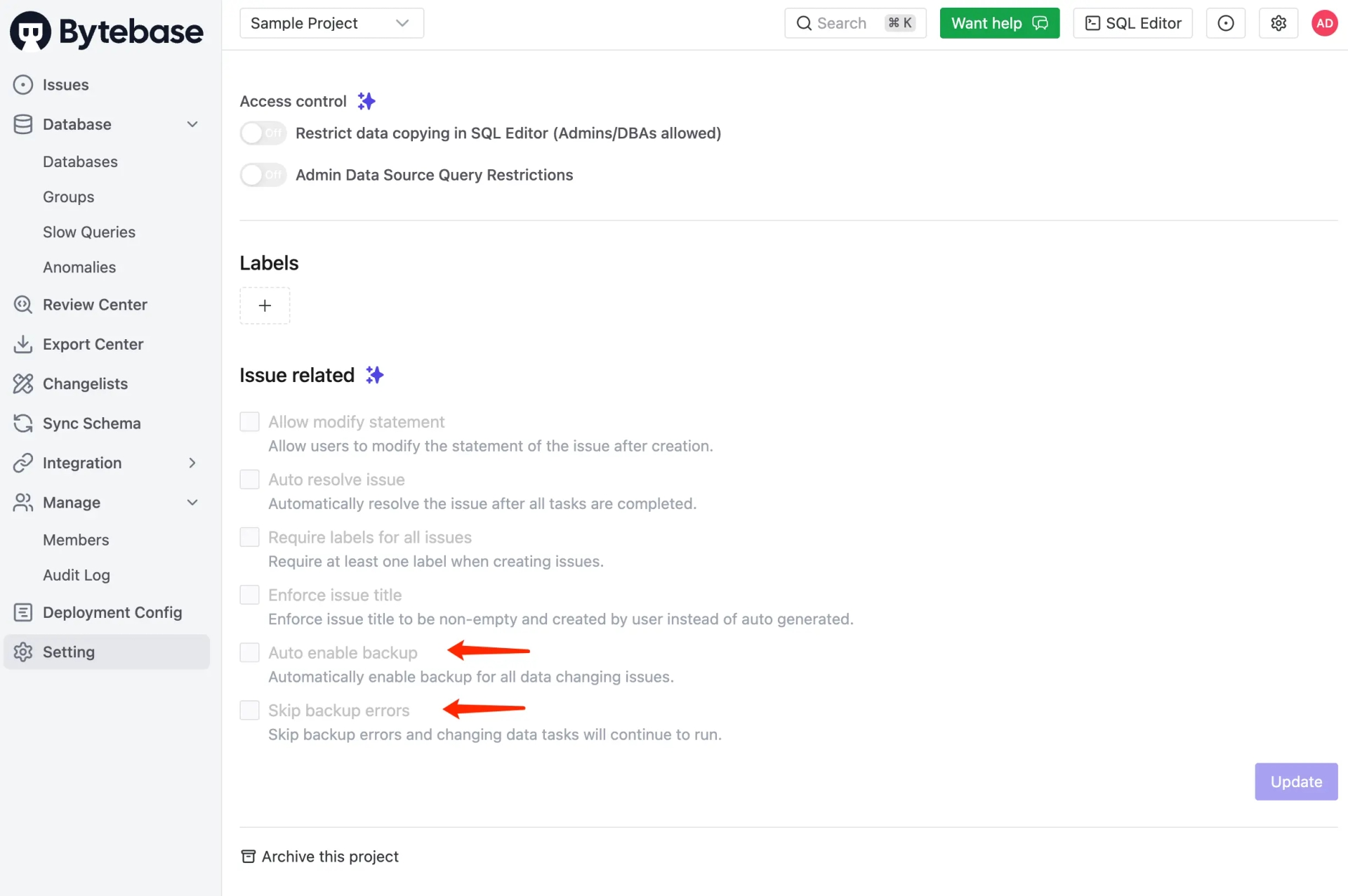Select Audit Log in sidebar
Image resolution: width=1348 pixels, height=896 pixels.
77,575
